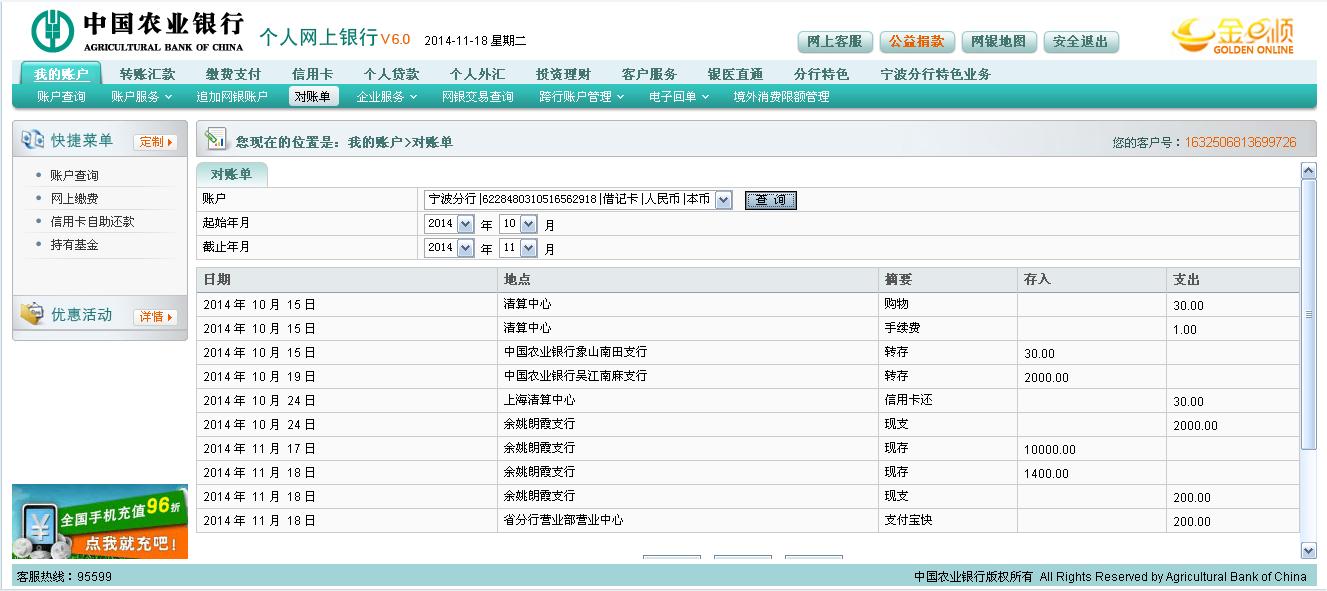Click the 优惠活动 gift icon
Screen dimensions: 1327x591
(32, 315)
